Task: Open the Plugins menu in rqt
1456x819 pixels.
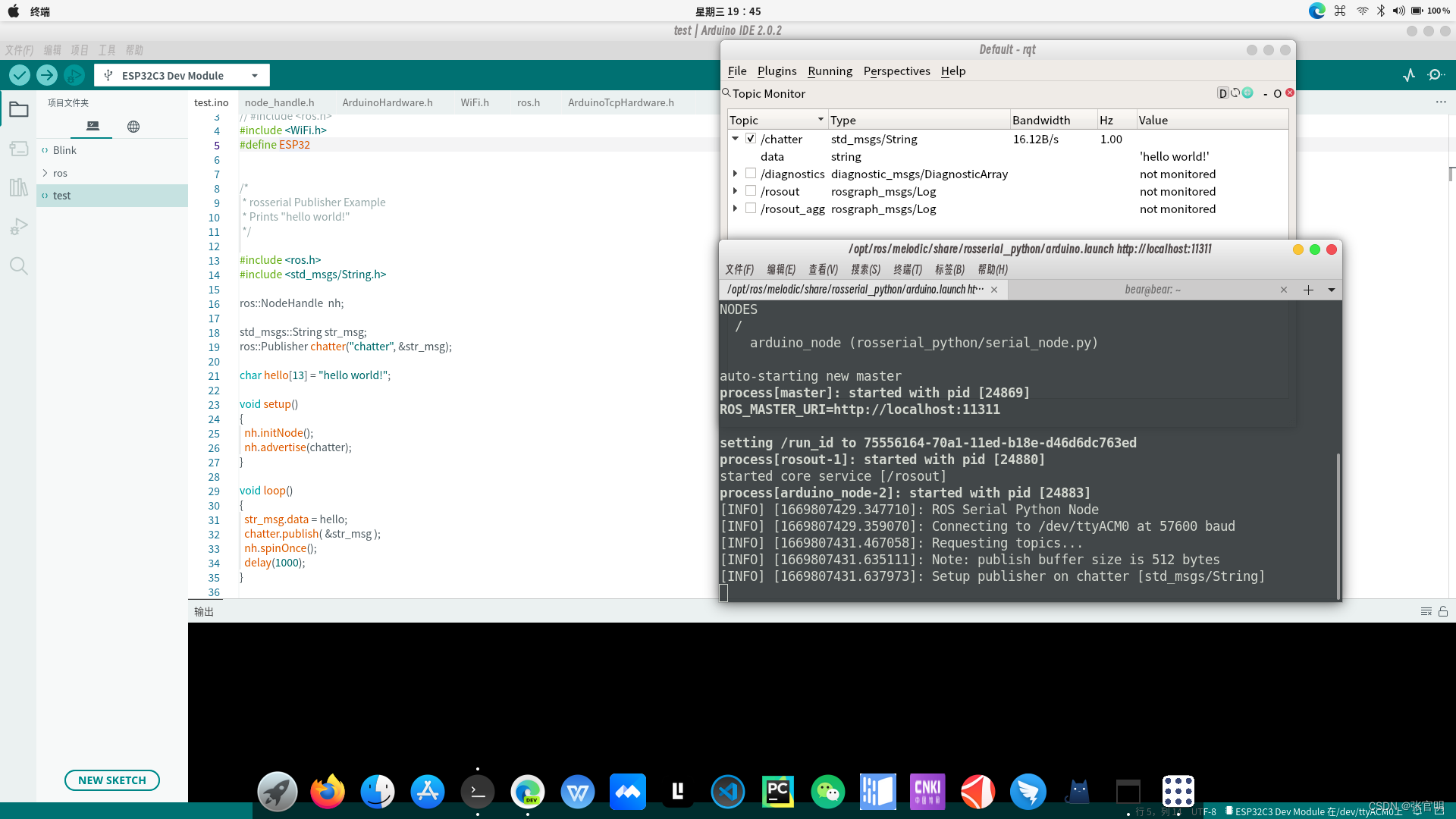Action: 777,71
